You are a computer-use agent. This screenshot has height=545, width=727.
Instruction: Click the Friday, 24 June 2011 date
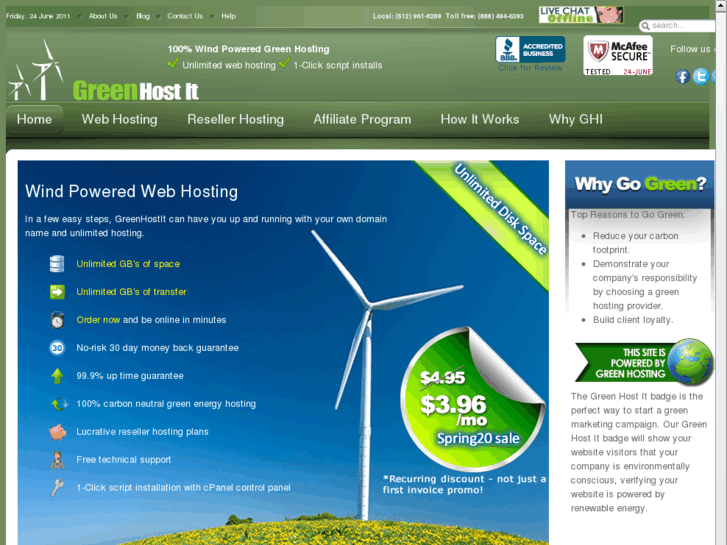point(38,16)
